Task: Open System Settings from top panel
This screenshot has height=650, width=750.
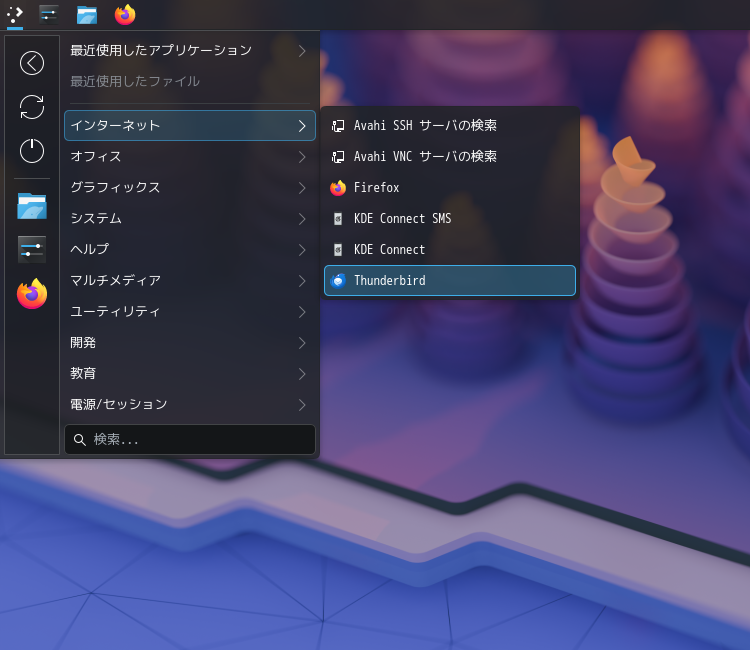Action: (49, 14)
